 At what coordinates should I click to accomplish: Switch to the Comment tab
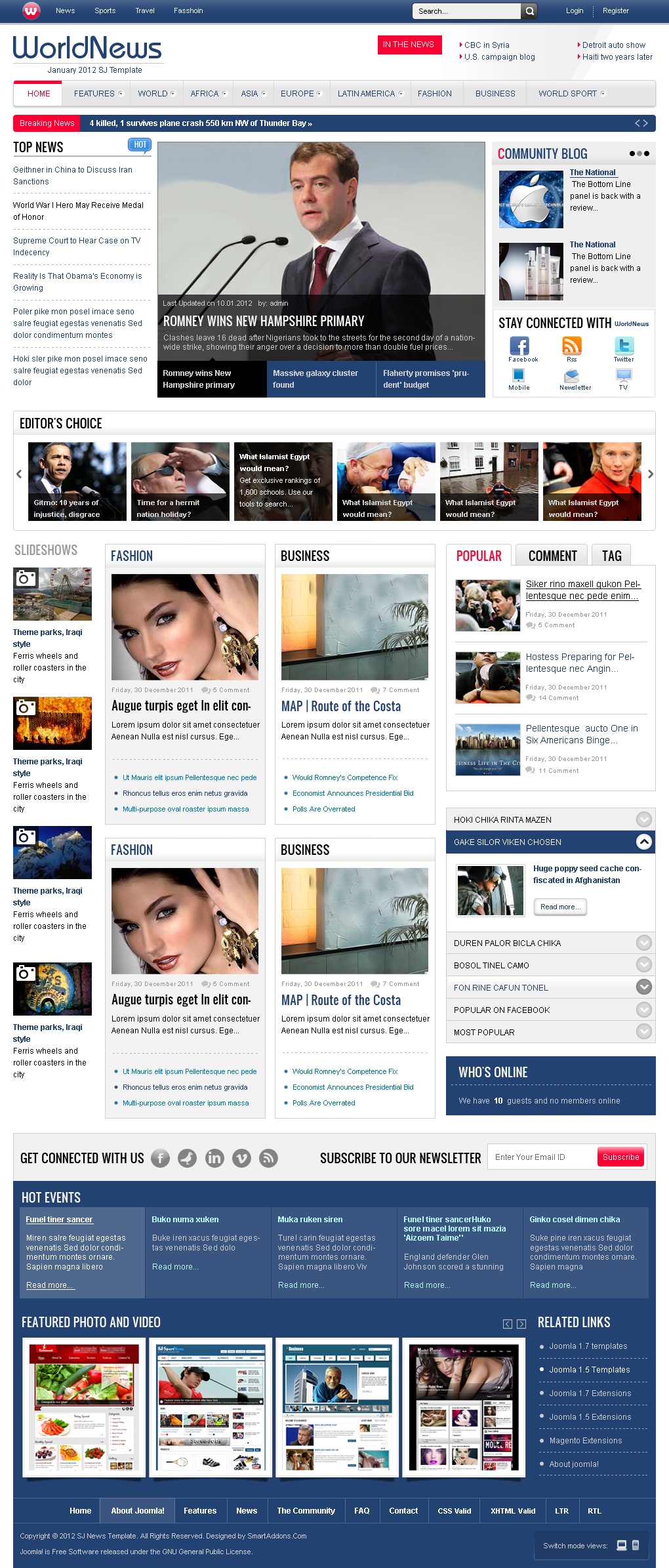[552, 556]
